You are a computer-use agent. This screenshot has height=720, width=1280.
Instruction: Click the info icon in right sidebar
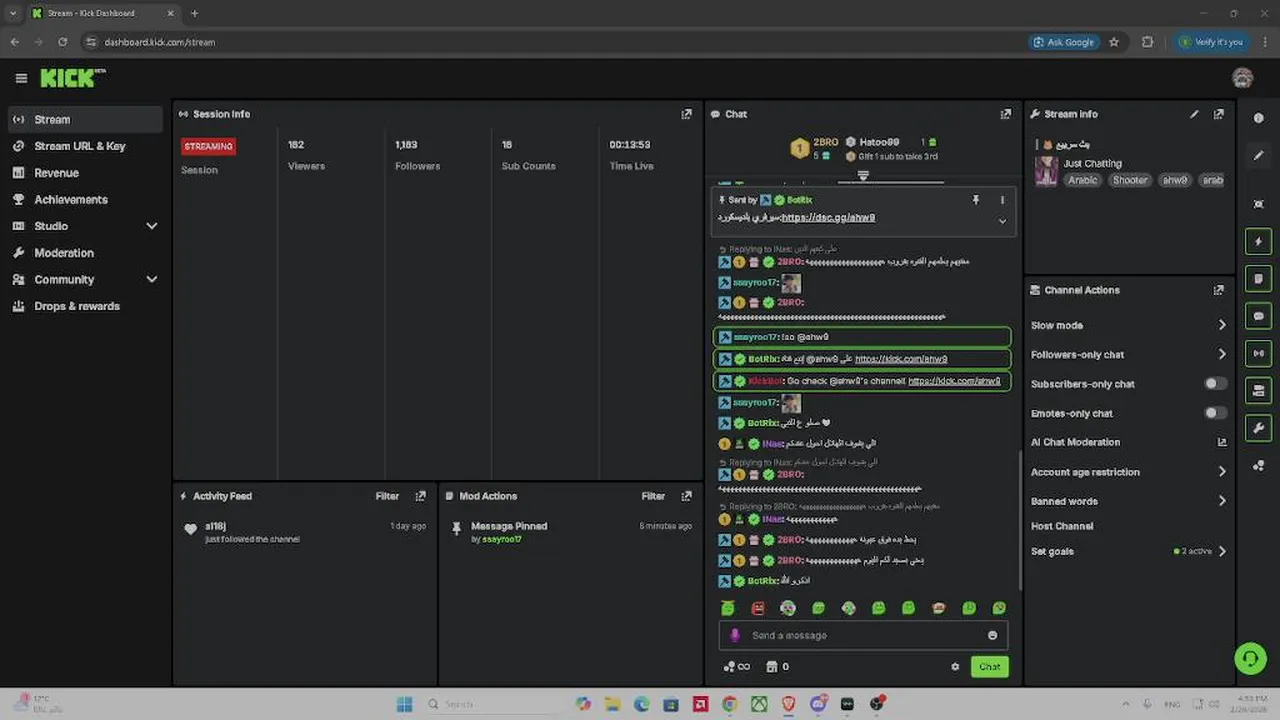[1258, 118]
